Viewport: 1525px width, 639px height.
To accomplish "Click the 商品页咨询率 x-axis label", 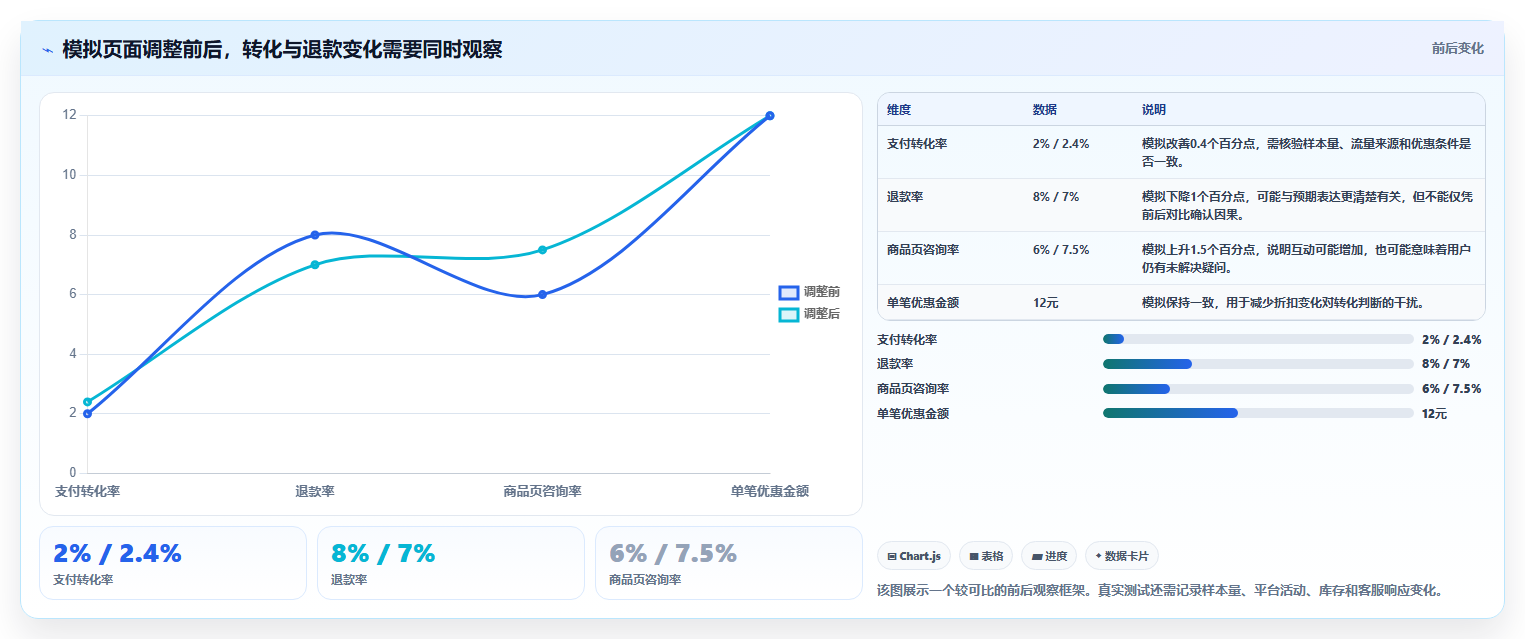I will click(542, 492).
